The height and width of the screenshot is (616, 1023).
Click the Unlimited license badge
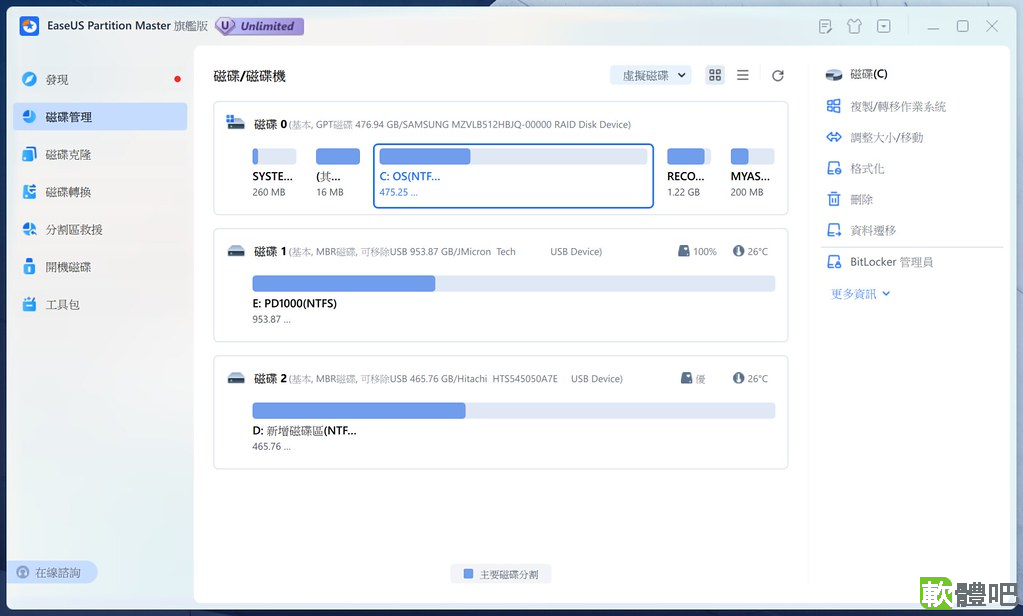pyautogui.click(x=260, y=26)
